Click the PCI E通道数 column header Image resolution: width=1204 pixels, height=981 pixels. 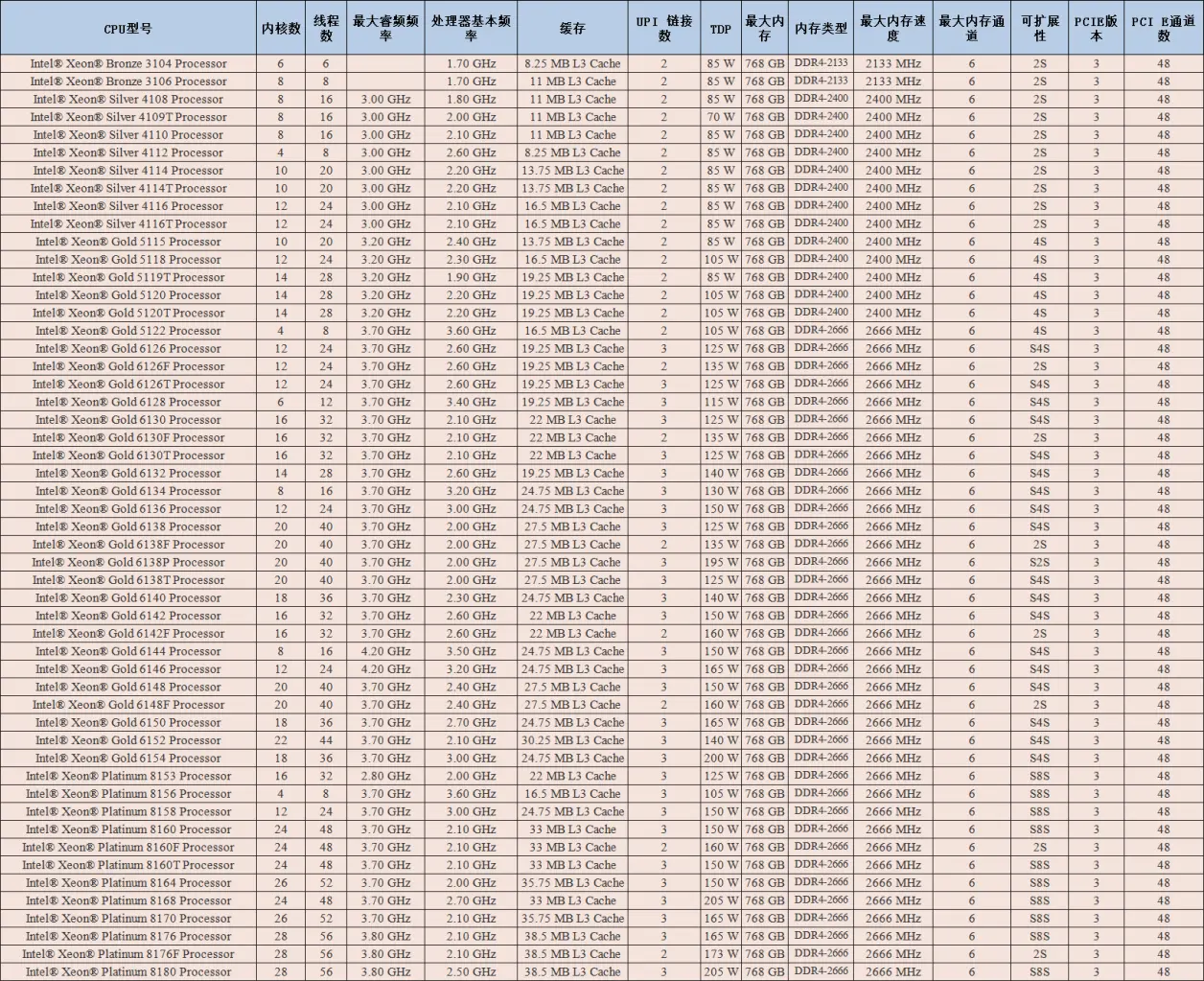[x=1163, y=28]
